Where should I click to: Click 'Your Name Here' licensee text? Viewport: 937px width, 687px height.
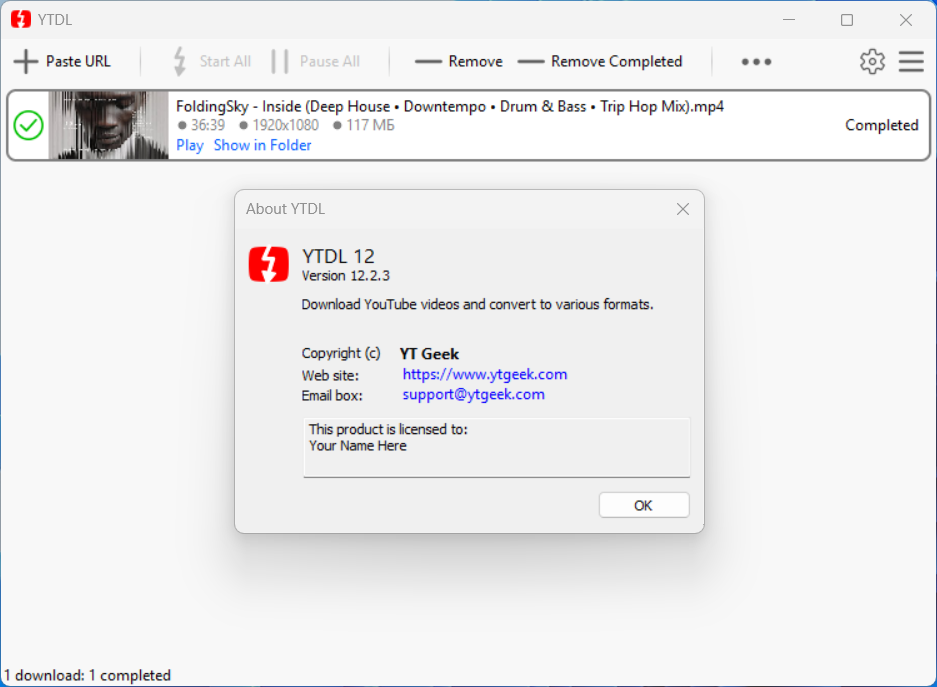[357, 446]
